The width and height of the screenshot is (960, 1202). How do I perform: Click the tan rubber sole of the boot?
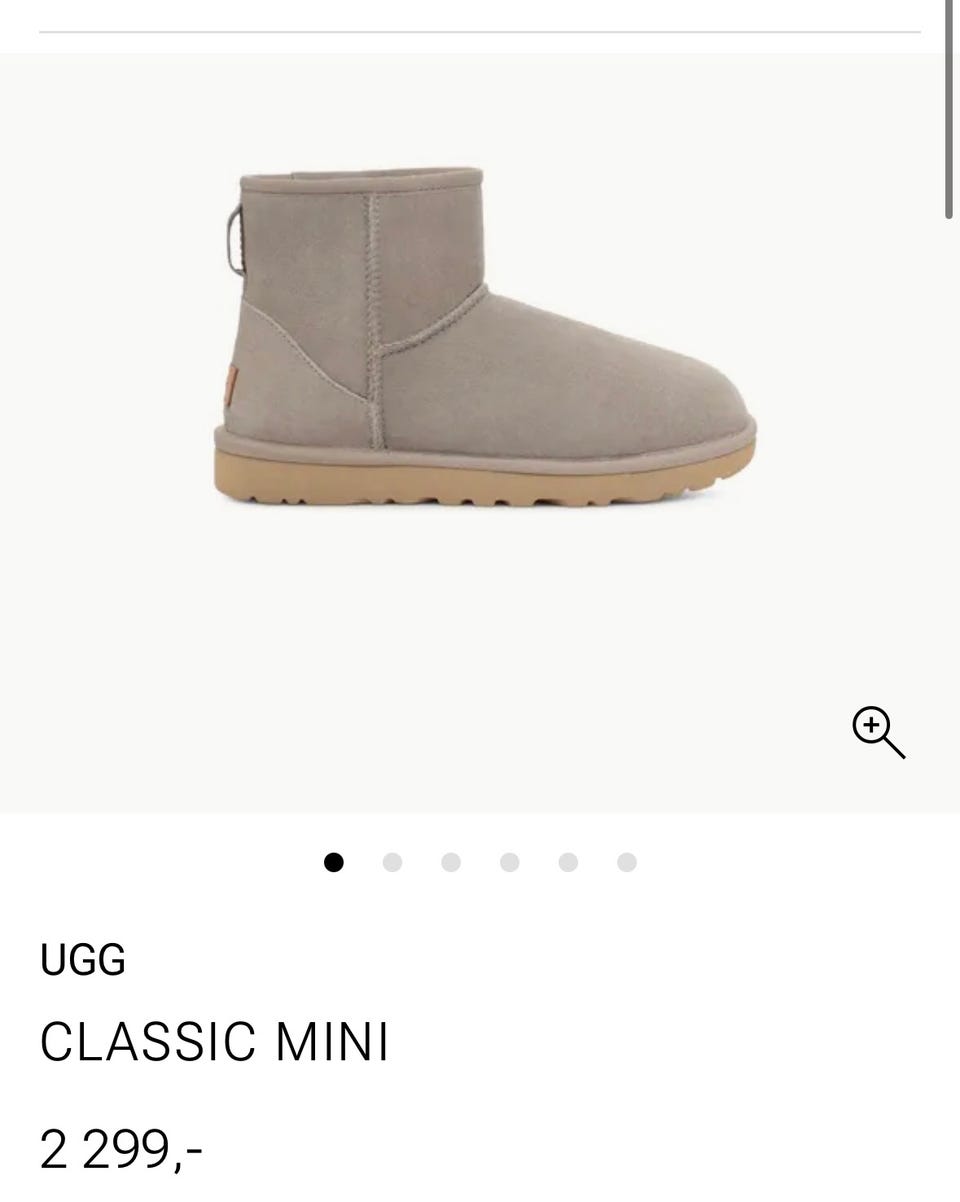tap(484, 477)
